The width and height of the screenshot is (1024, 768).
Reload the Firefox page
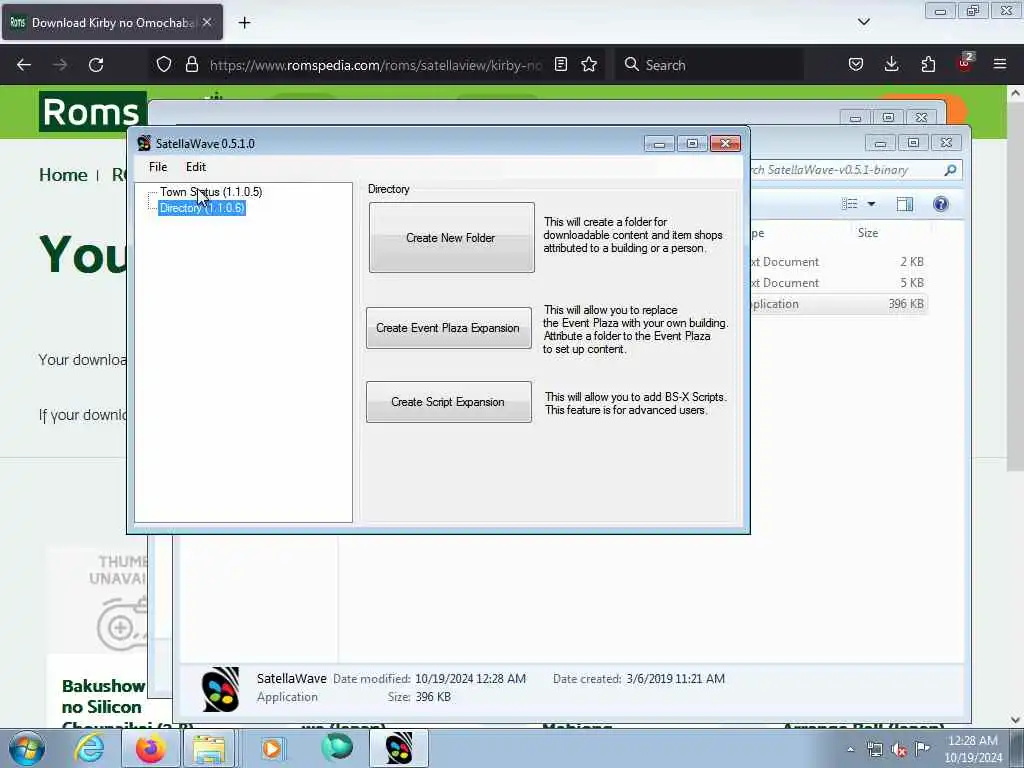[96, 65]
